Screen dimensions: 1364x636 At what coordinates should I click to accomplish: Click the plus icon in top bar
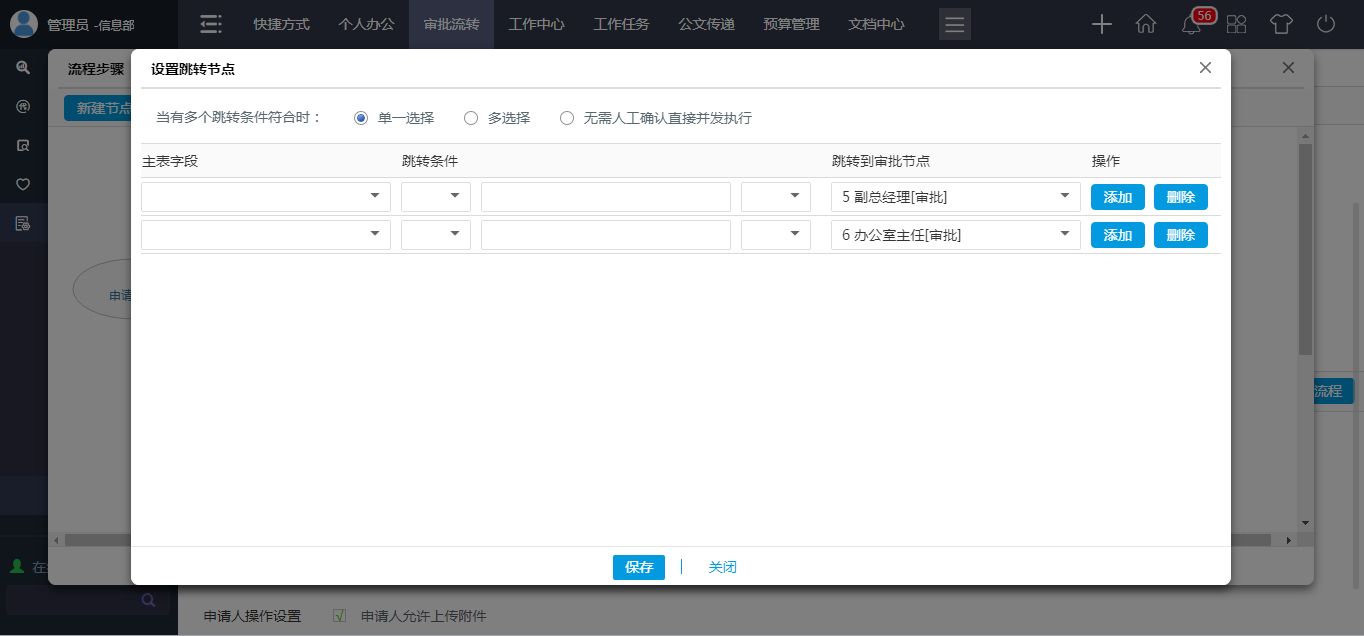tap(1101, 25)
